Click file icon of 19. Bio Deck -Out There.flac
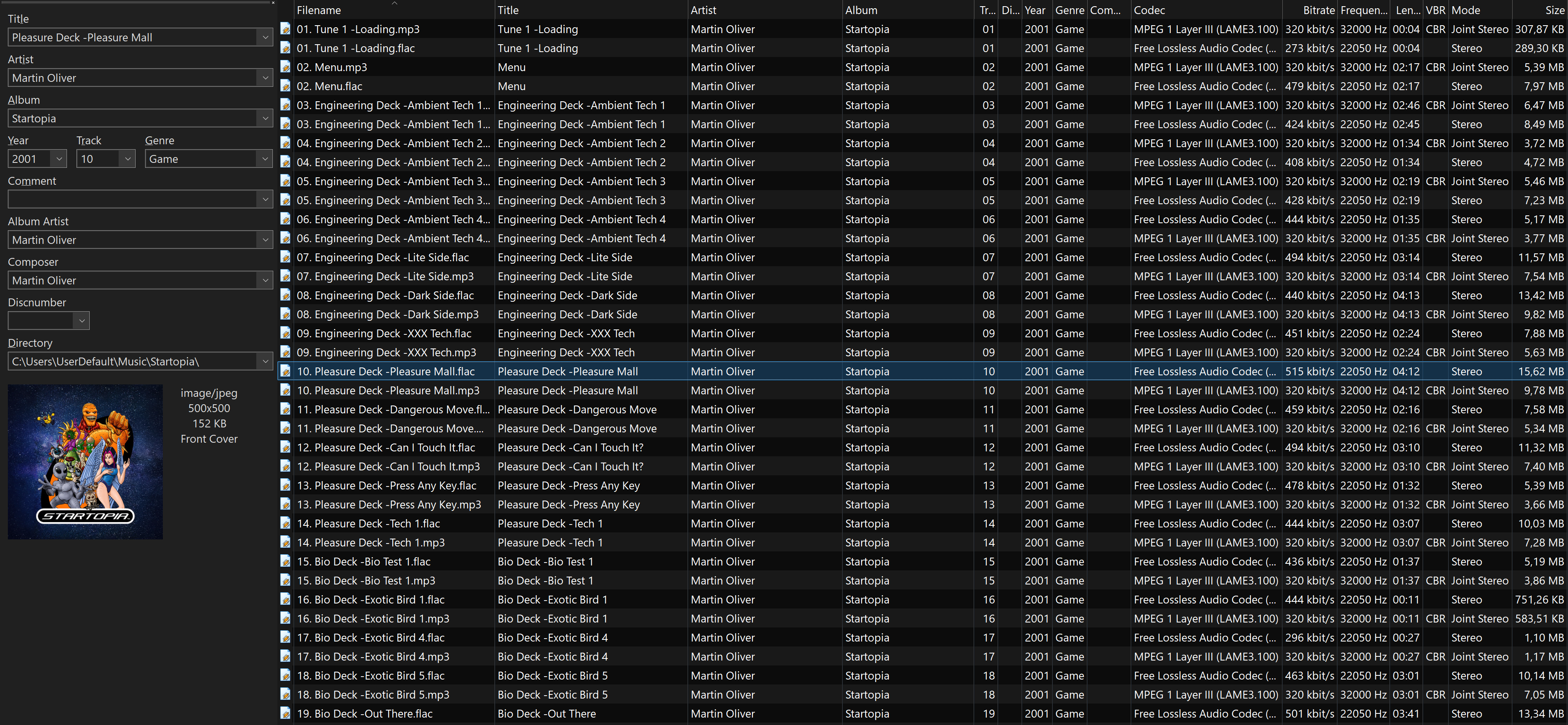This screenshot has height=725, width=1568. 285,713
